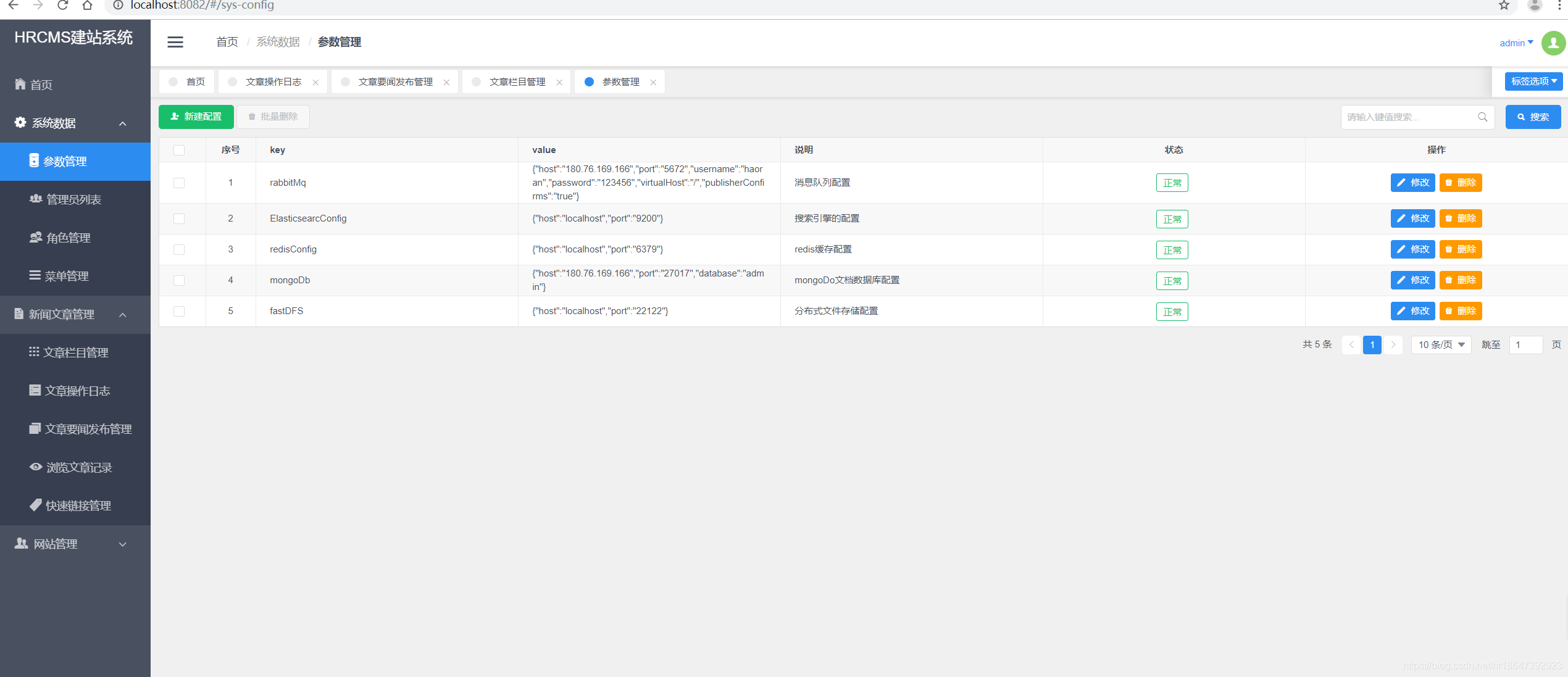This screenshot has height=677, width=1568.
Task: Click the 正常 status tag of fastDFS
Action: click(1172, 312)
